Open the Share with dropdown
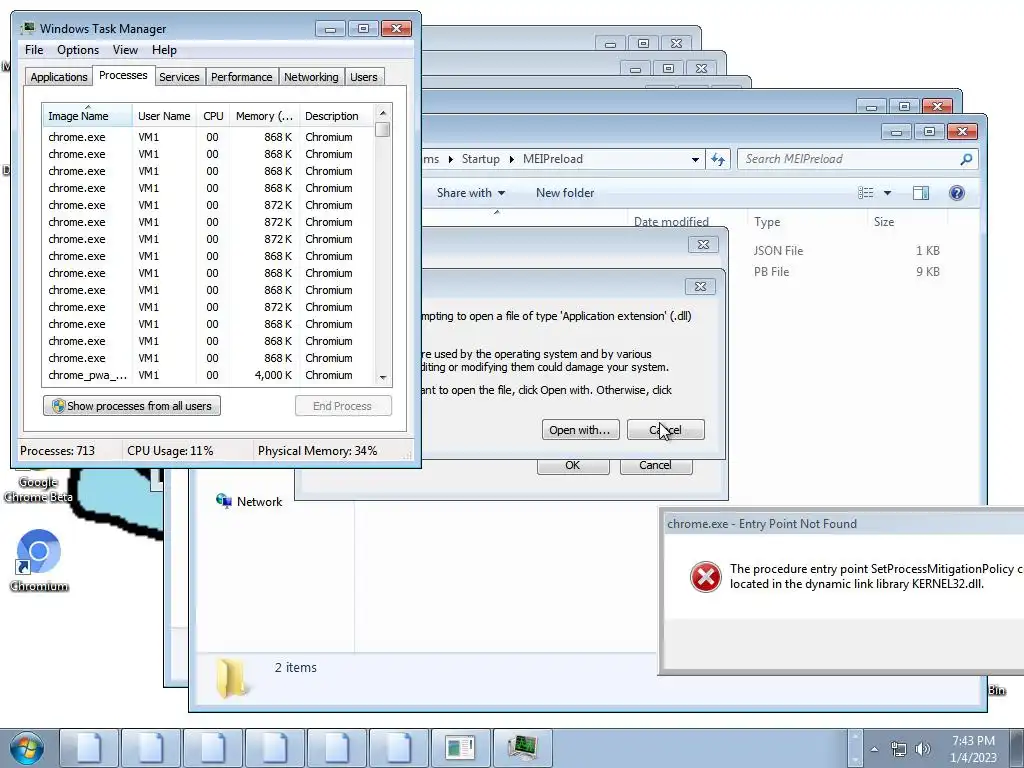The image size is (1024, 768). (470, 193)
